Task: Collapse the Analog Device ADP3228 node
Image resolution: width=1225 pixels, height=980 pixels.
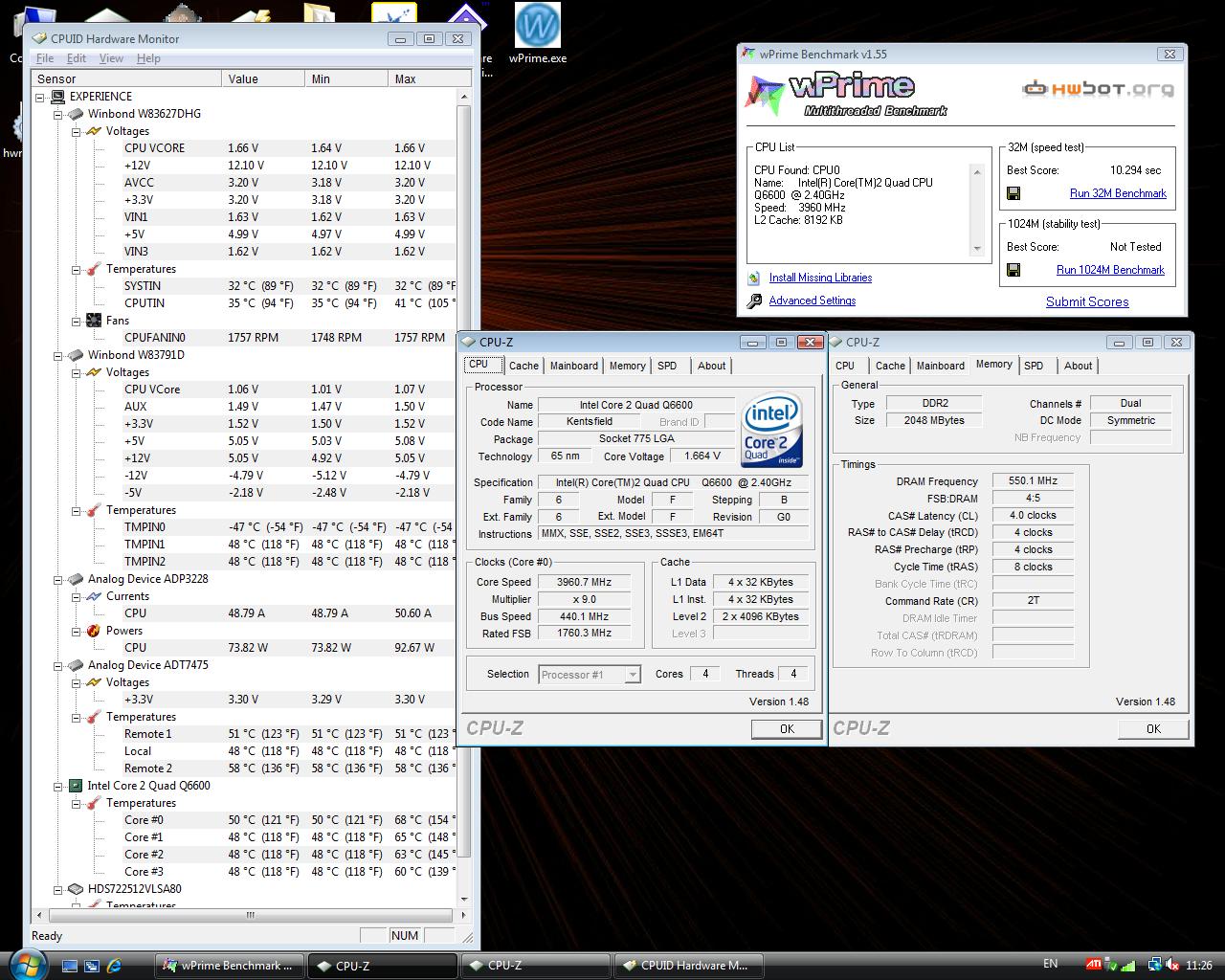Action: (x=58, y=579)
